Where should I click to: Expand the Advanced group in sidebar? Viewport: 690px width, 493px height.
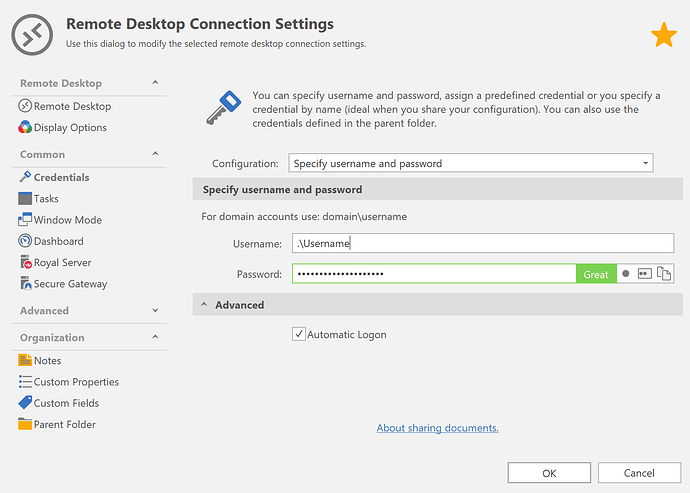point(155,311)
